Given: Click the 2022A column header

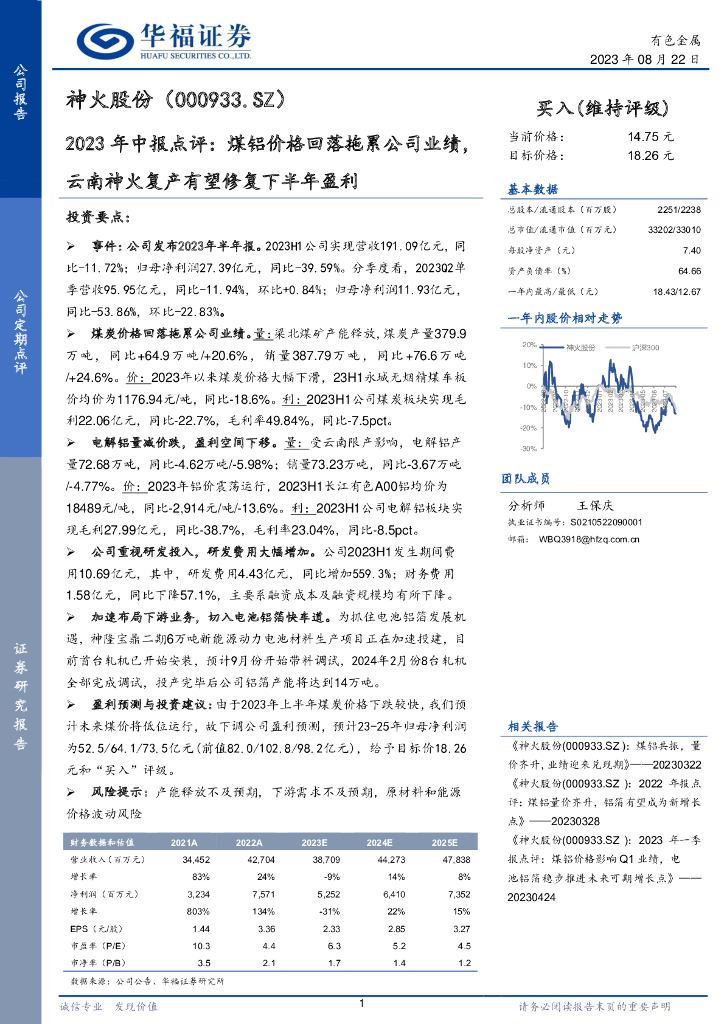Looking at the screenshot, I should [x=249, y=842].
